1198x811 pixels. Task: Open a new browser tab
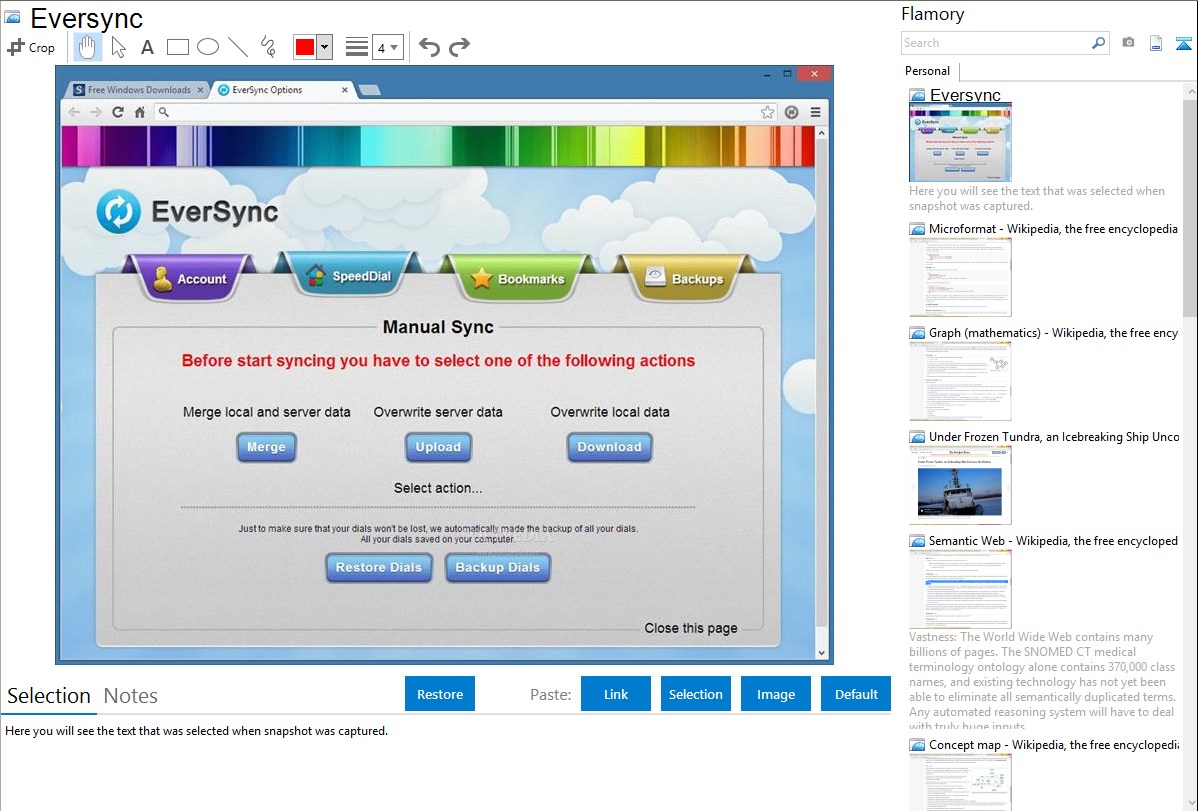pos(370,90)
